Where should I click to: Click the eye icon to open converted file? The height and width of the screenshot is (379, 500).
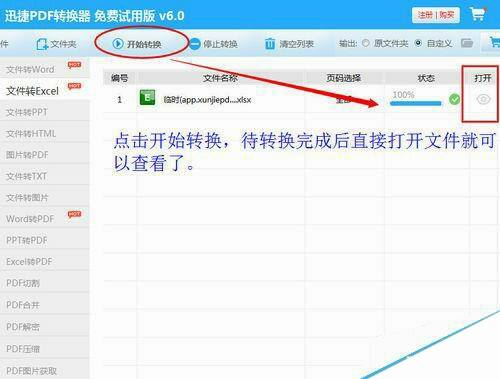pyautogui.click(x=483, y=99)
